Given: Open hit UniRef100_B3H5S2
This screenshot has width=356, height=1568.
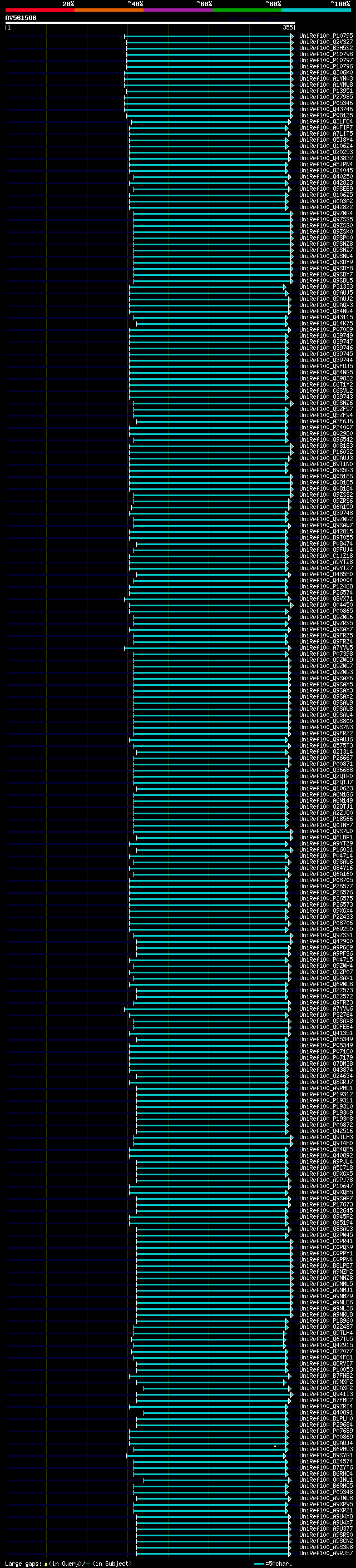Looking at the screenshot, I should coord(325,48).
